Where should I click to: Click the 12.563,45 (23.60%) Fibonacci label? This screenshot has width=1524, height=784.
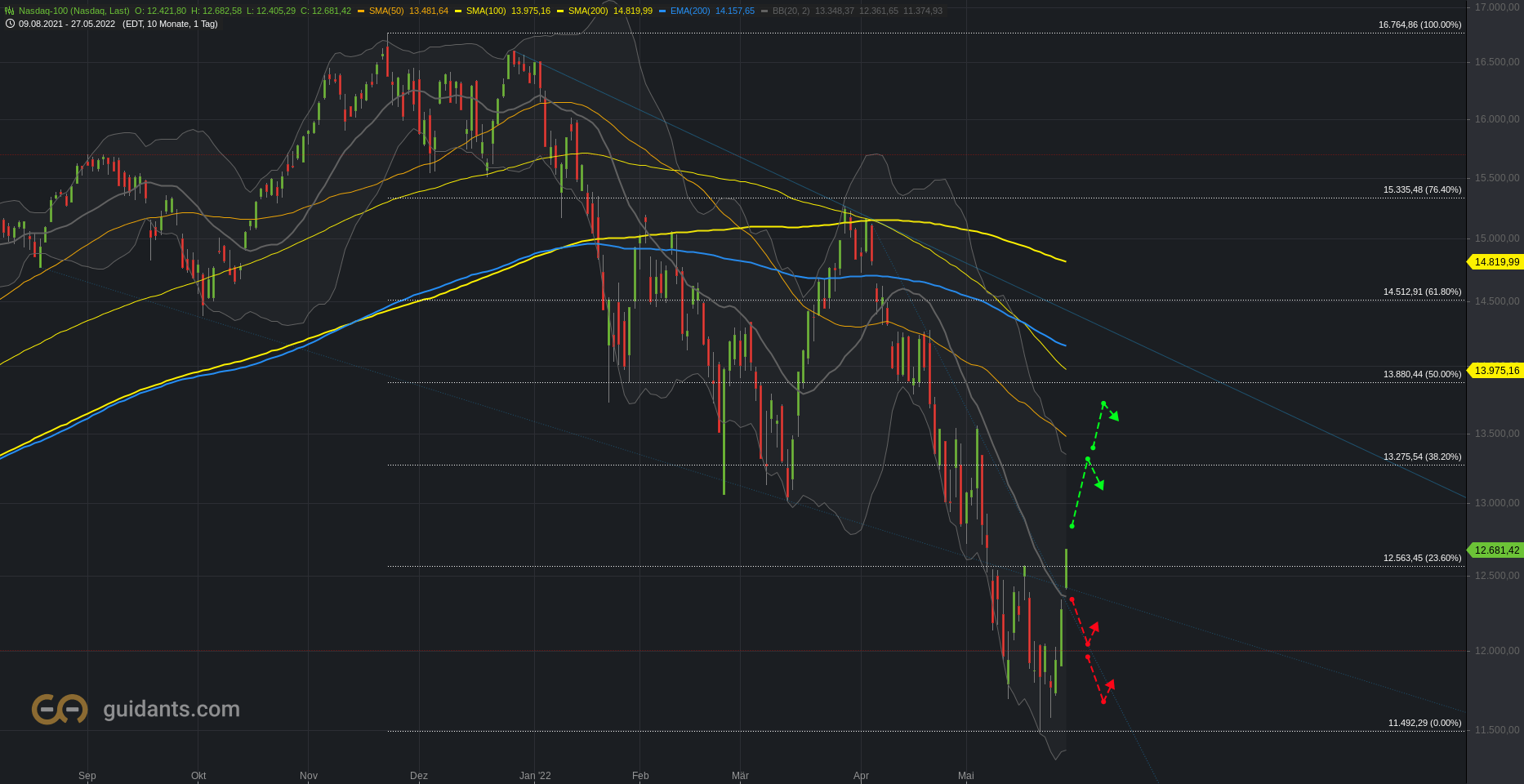(1423, 558)
